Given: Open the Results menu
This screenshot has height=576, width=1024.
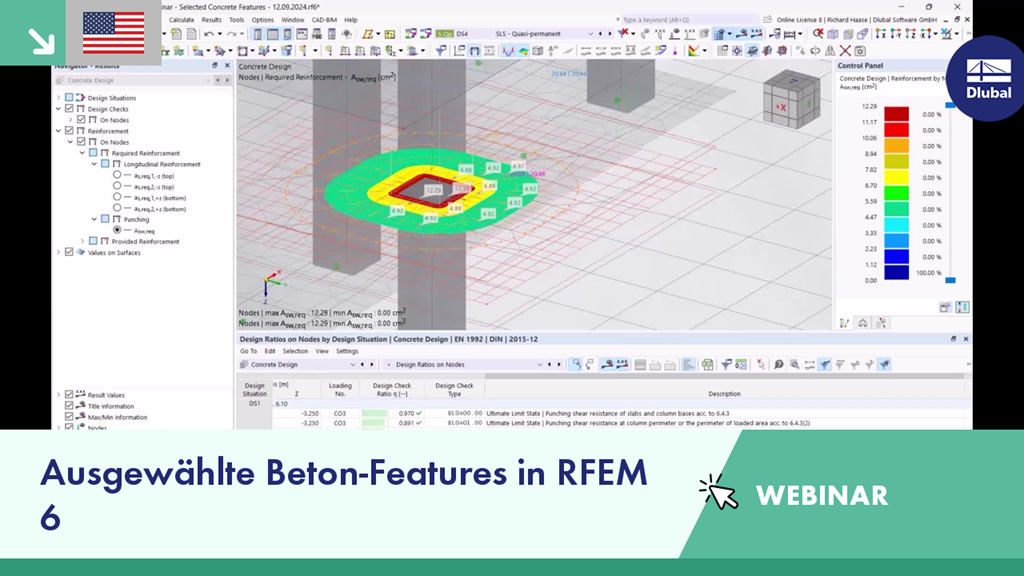Looking at the screenshot, I should [x=213, y=20].
